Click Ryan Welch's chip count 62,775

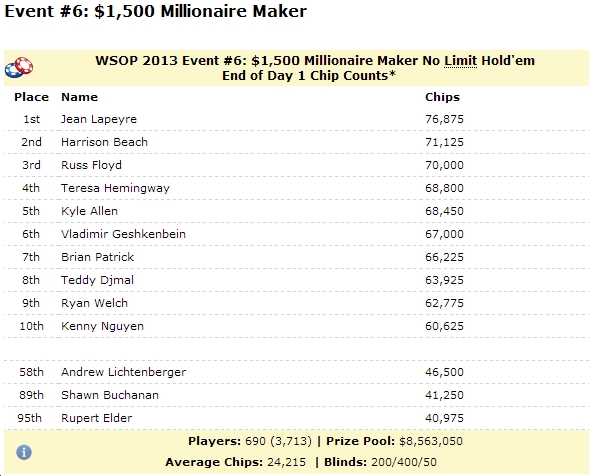tap(444, 303)
